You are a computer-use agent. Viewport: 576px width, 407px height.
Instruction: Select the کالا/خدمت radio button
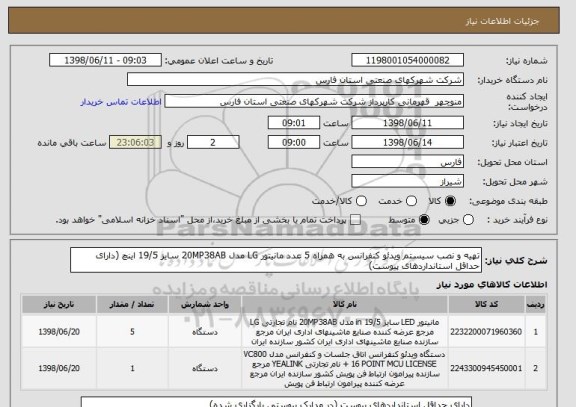pos(361,201)
